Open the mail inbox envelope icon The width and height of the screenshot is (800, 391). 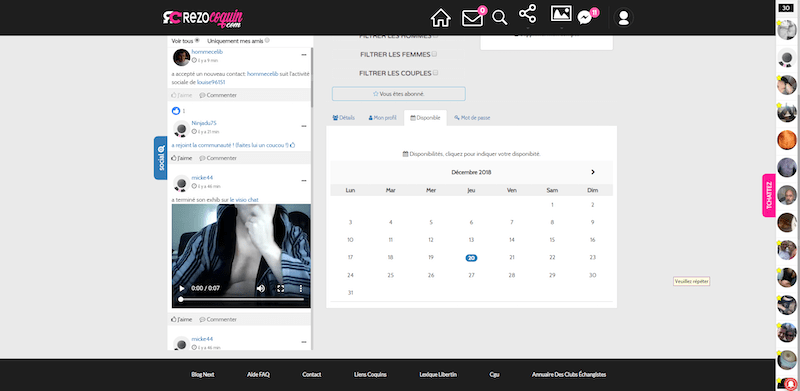pyautogui.click(x=472, y=18)
